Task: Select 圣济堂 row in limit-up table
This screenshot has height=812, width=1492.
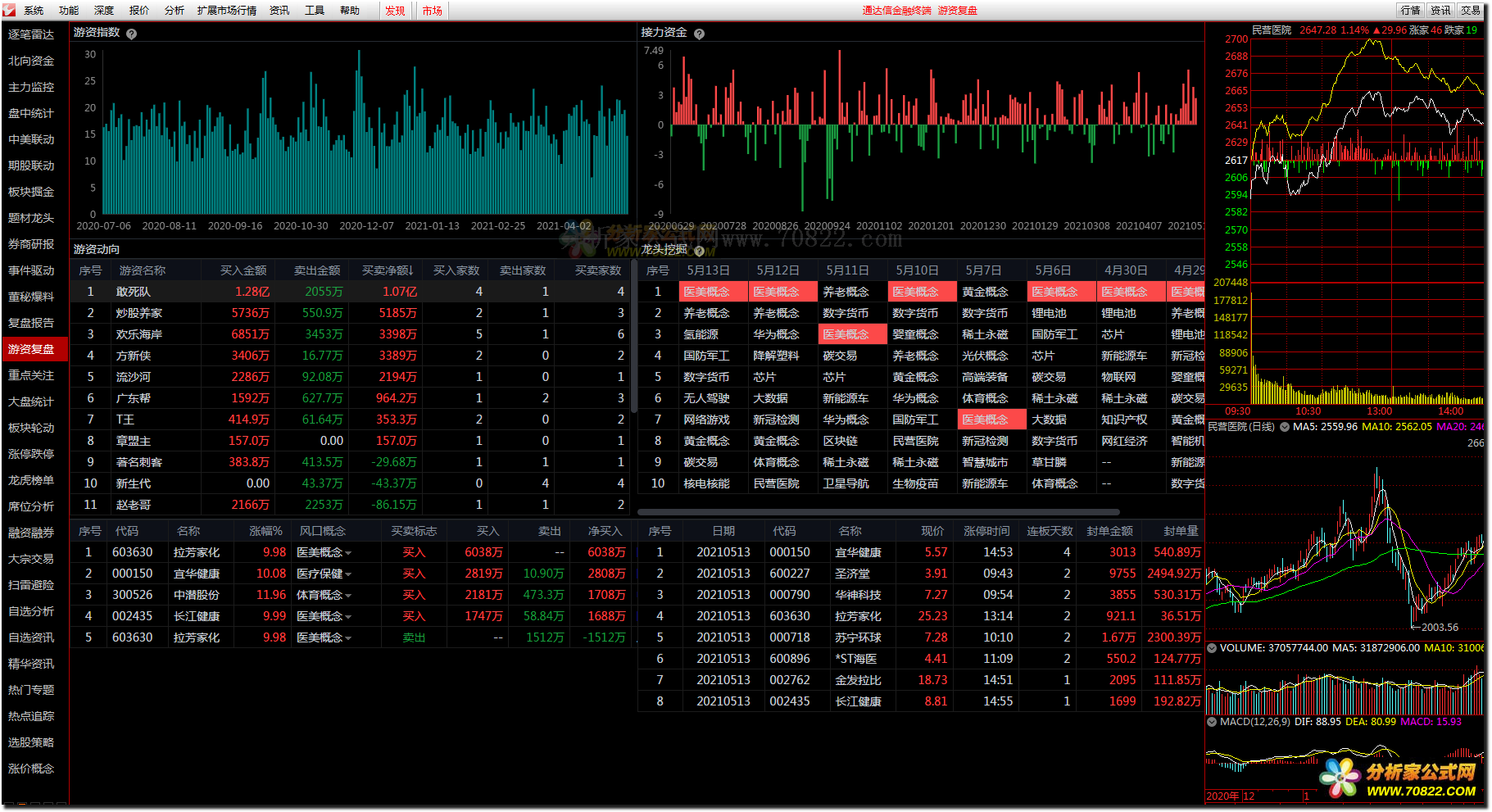Action: pyautogui.click(x=923, y=574)
